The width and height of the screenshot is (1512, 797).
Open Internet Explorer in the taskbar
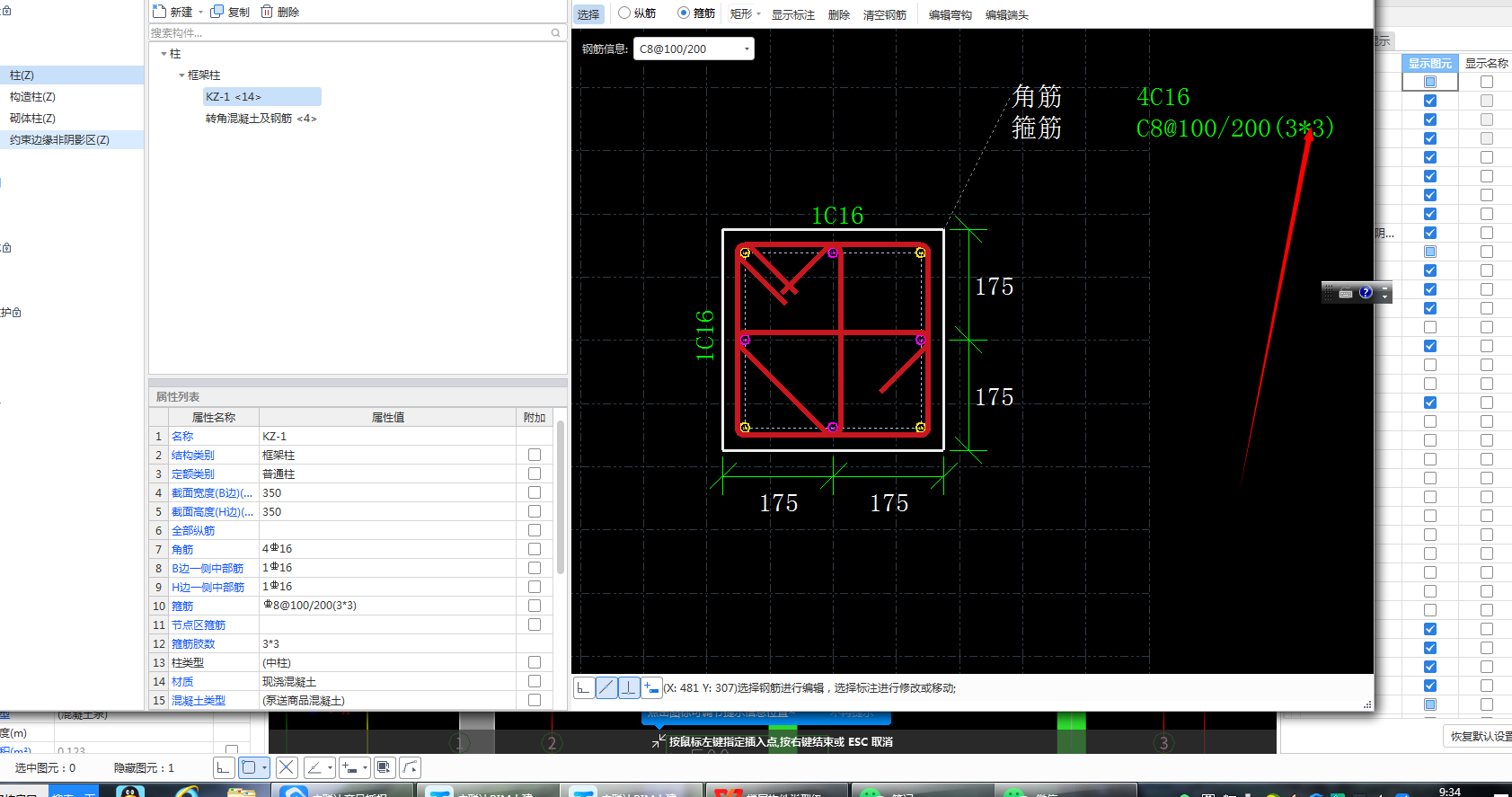point(186,791)
